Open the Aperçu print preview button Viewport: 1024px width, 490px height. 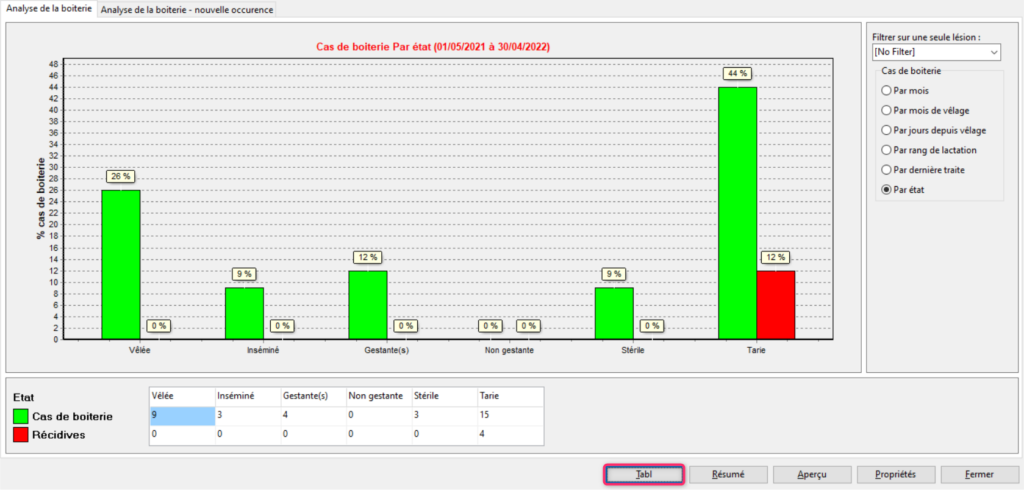[811, 474]
